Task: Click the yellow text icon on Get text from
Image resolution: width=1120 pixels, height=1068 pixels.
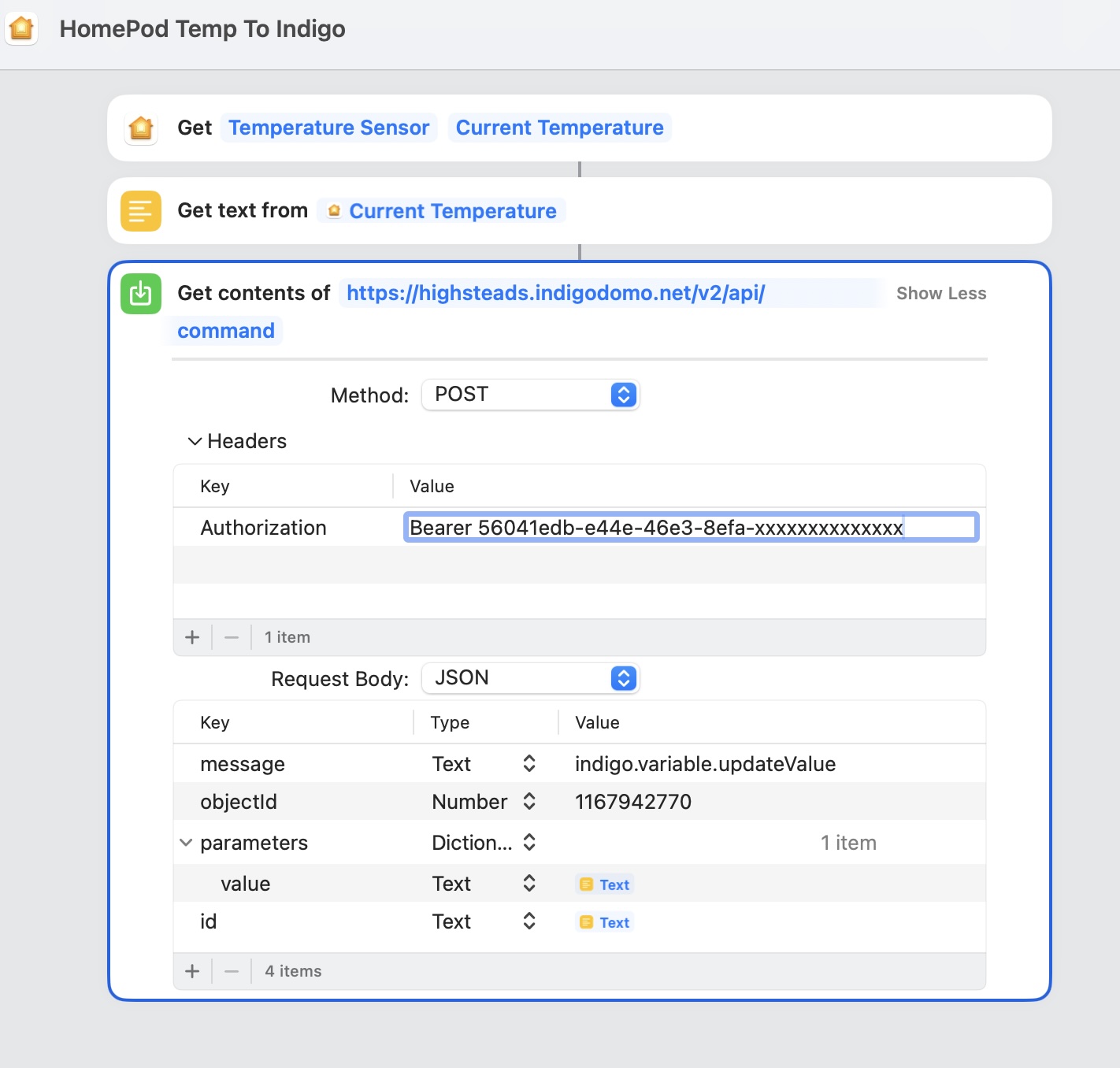Action: click(141, 210)
